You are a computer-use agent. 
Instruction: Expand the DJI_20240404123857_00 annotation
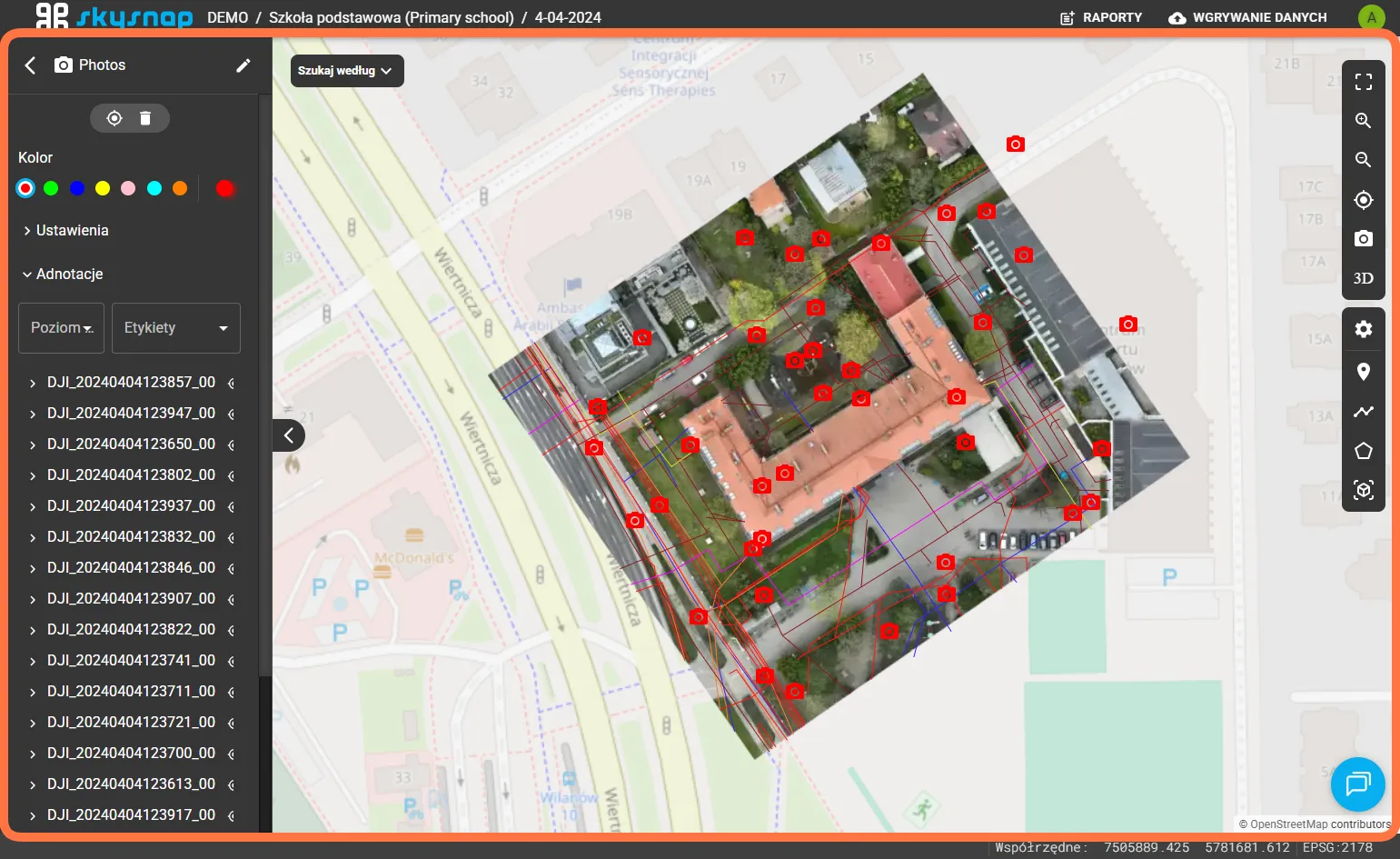tap(33, 383)
